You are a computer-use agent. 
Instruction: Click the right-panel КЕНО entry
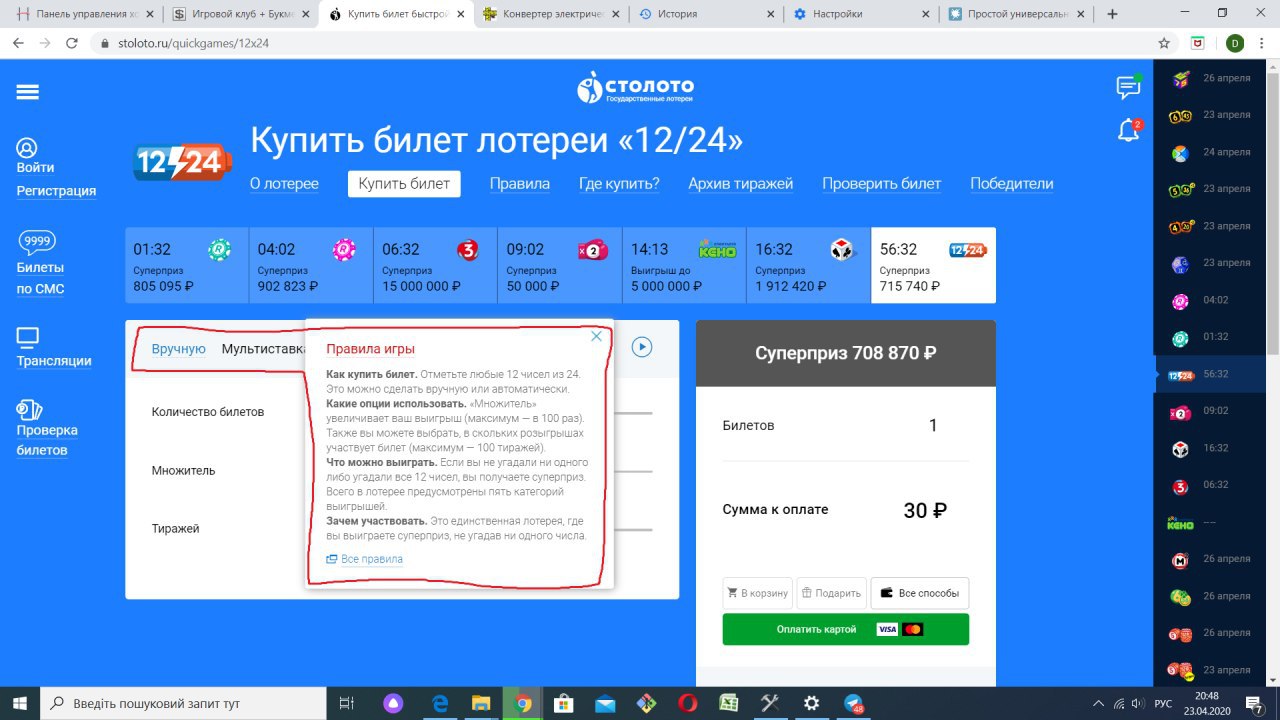(x=1209, y=522)
